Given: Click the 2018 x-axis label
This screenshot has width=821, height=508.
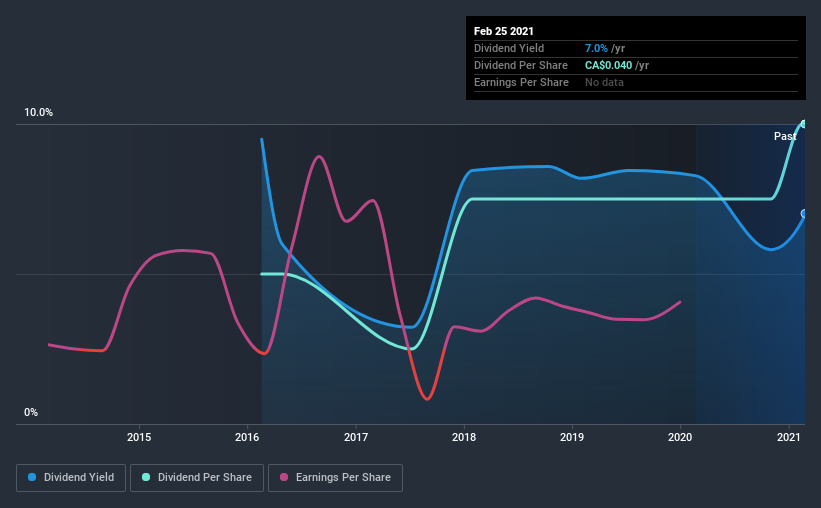Looking at the screenshot, I should pos(464,437).
